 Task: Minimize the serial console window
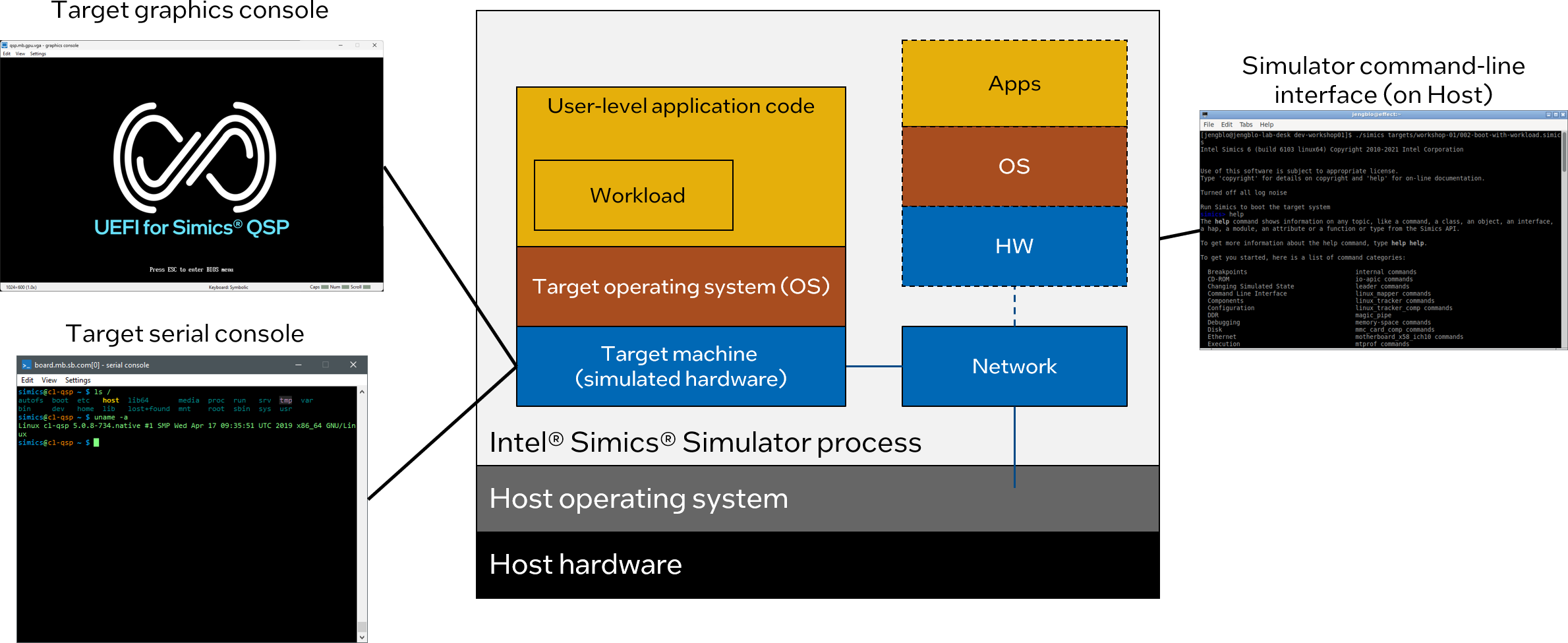coord(299,365)
